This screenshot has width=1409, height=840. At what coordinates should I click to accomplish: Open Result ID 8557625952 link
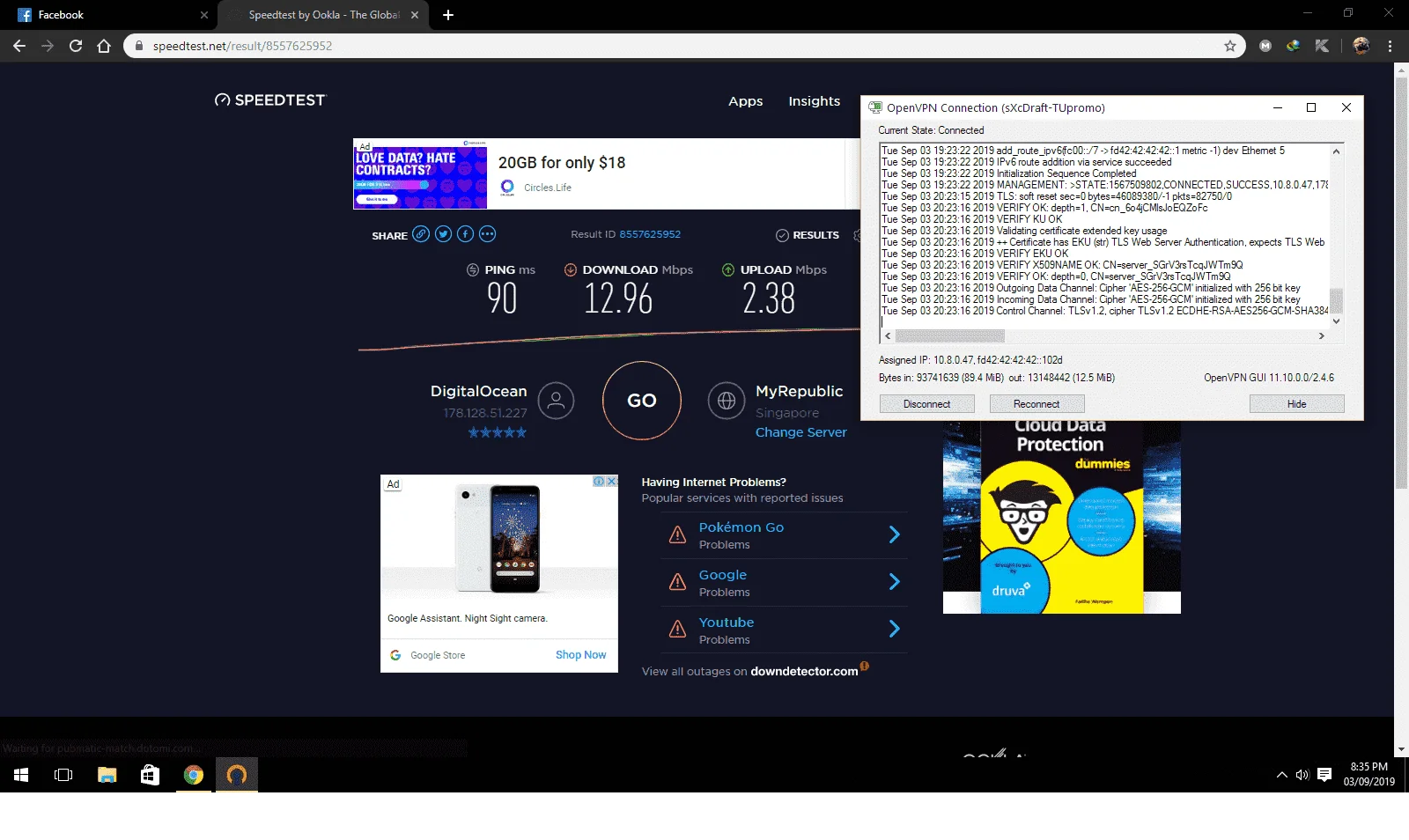pyautogui.click(x=650, y=234)
